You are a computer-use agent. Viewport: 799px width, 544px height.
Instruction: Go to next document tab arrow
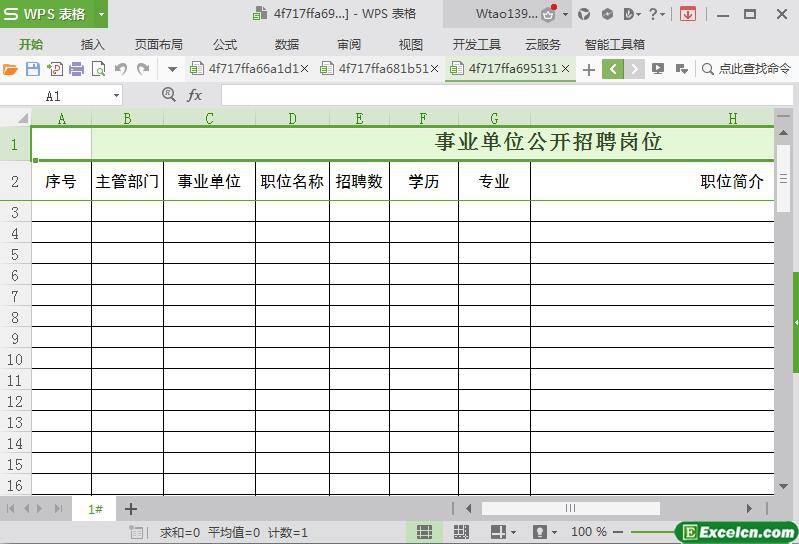pyautogui.click(x=634, y=69)
